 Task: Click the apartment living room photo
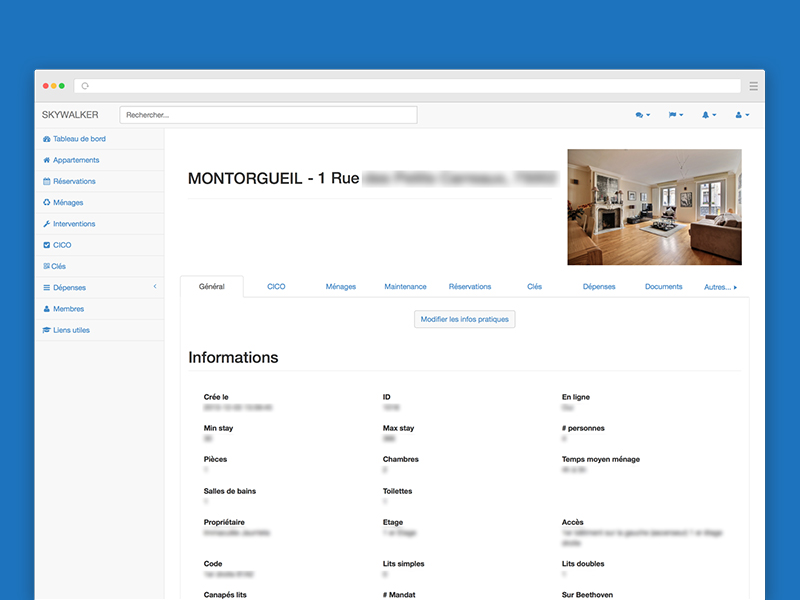pyautogui.click(x=655, y=207)
